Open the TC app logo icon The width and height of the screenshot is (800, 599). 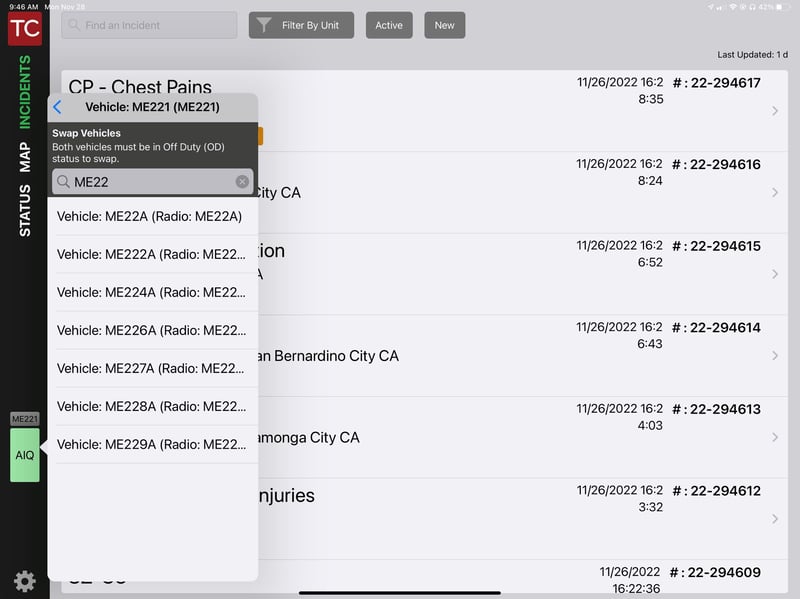point(24,28)
